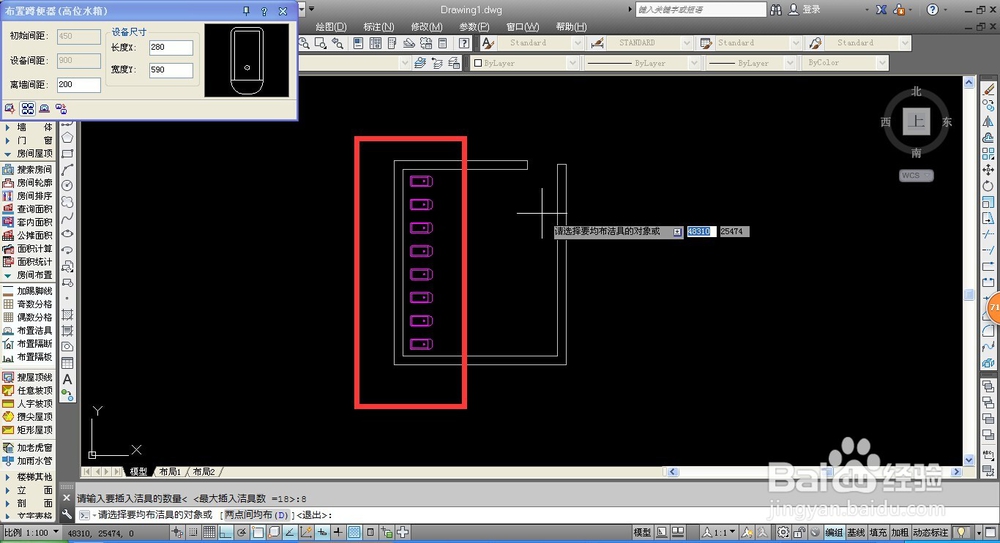
Task: Click the 查询面积 command
Action: (28, 209)
